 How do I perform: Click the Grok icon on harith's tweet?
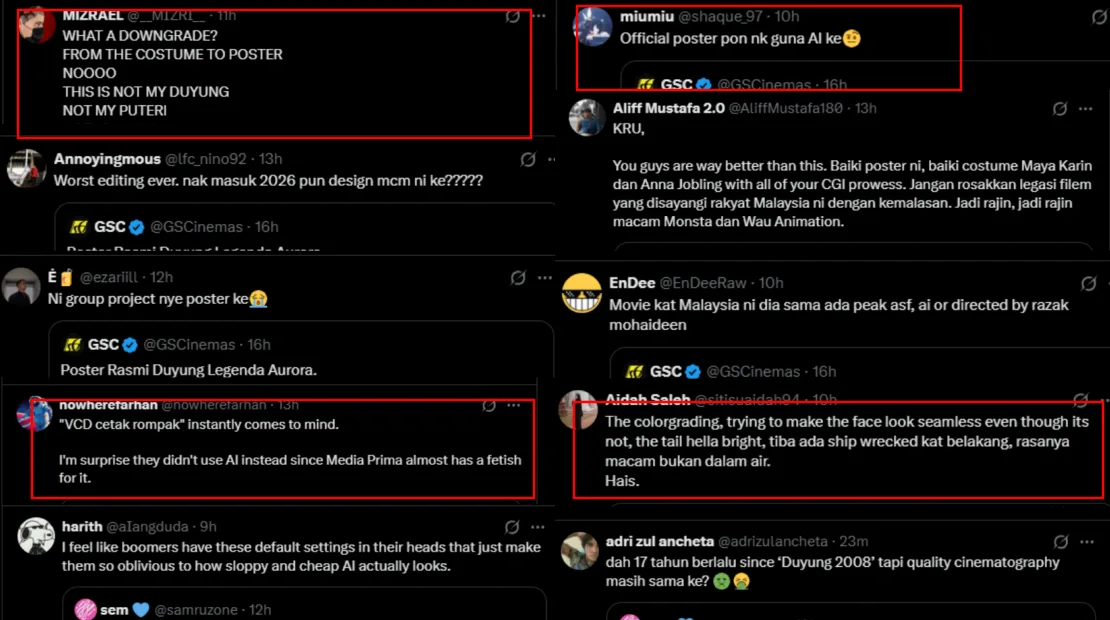click(512, 526)
